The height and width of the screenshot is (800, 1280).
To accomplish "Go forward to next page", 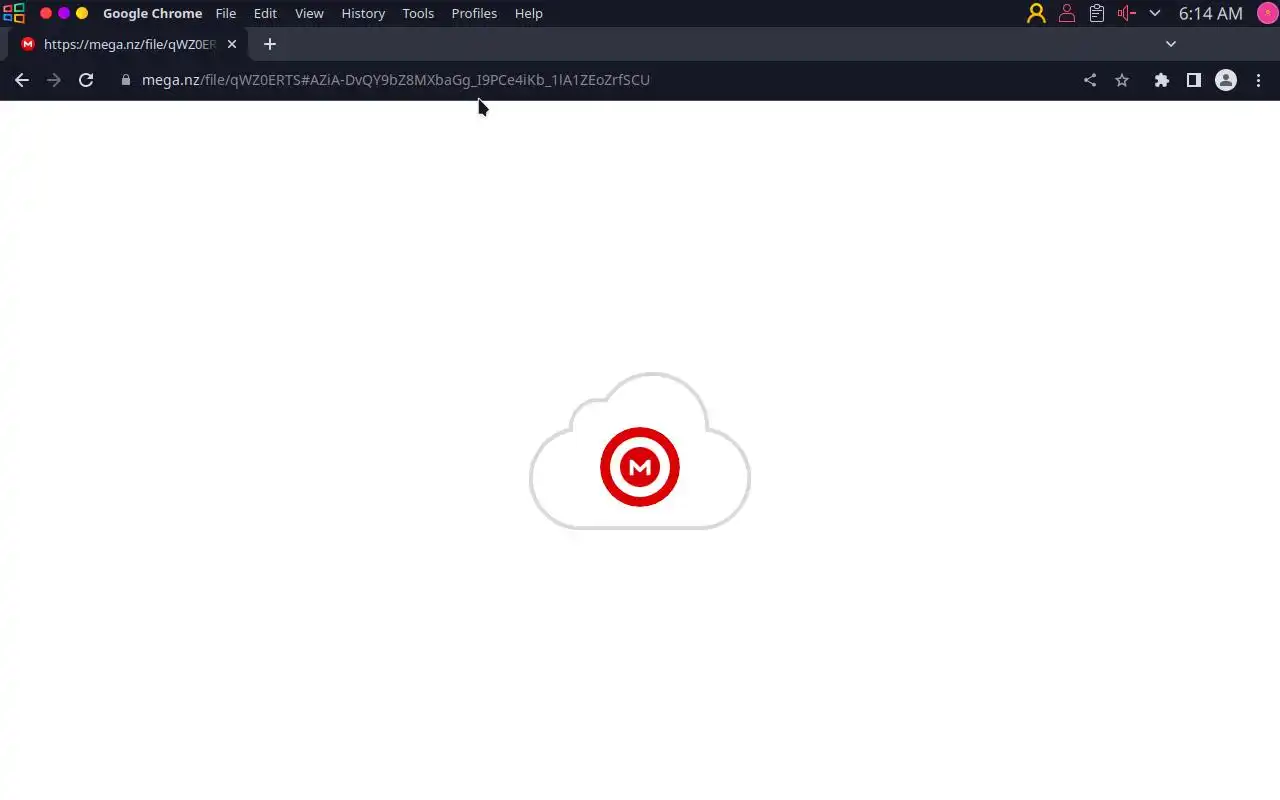I will (x=54, y=80).
